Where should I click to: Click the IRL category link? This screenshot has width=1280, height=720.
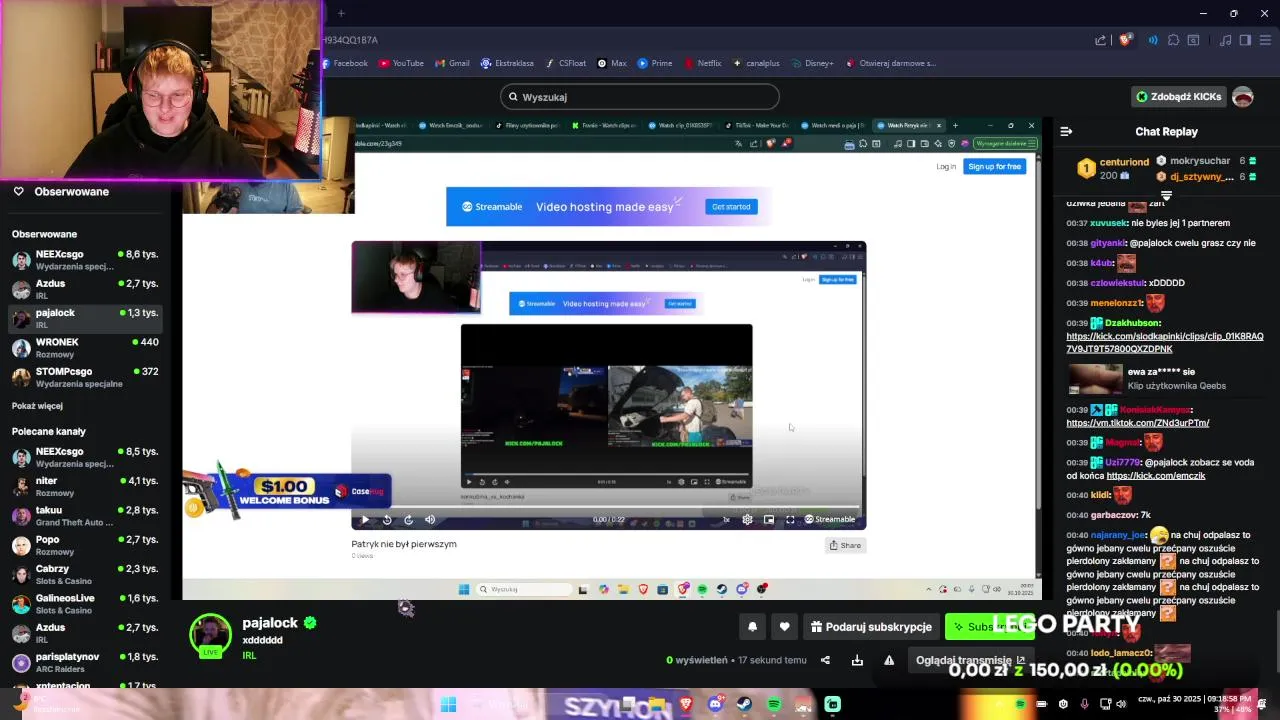point(249,656)
